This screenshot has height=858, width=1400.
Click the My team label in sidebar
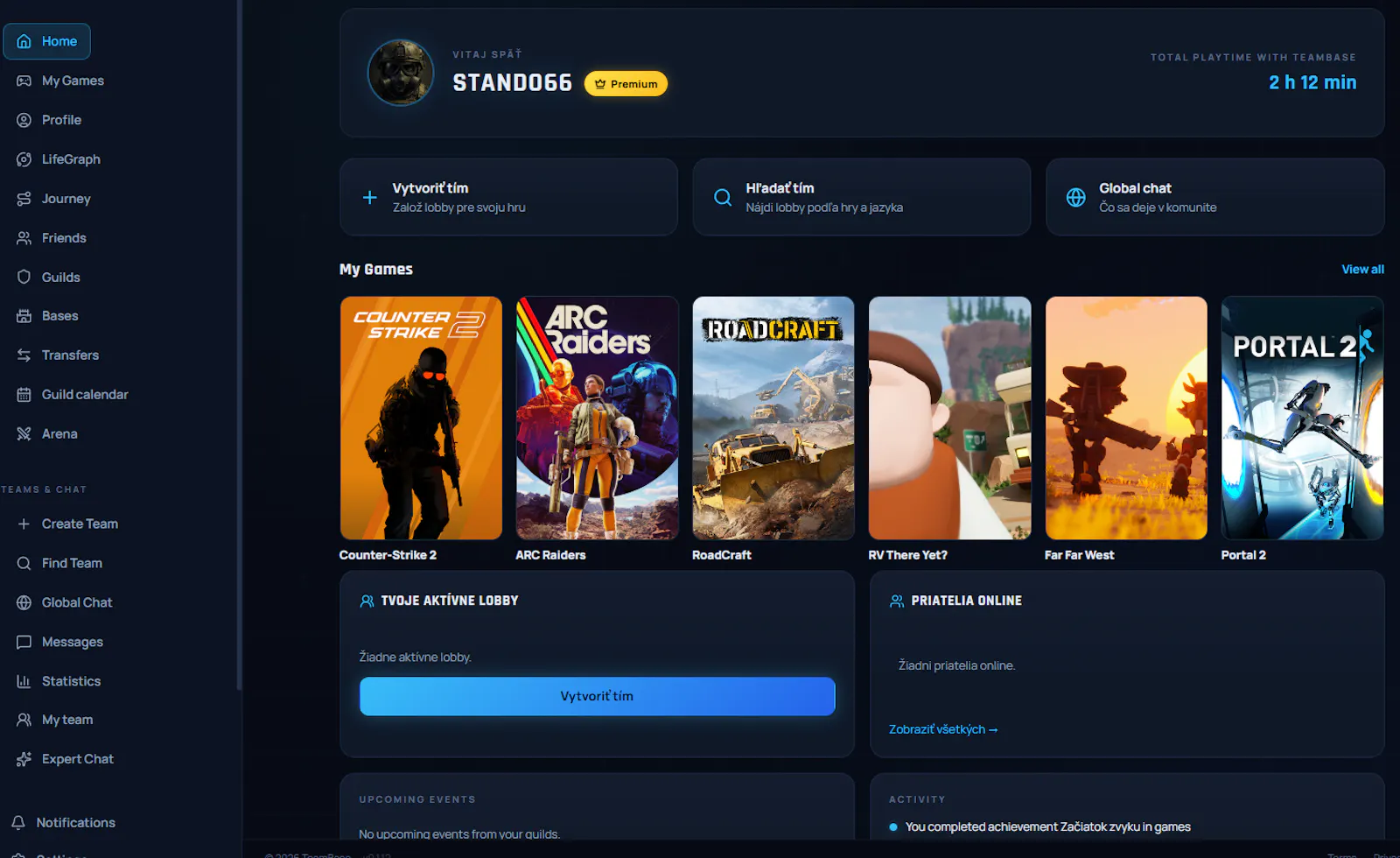click(67, 720)
